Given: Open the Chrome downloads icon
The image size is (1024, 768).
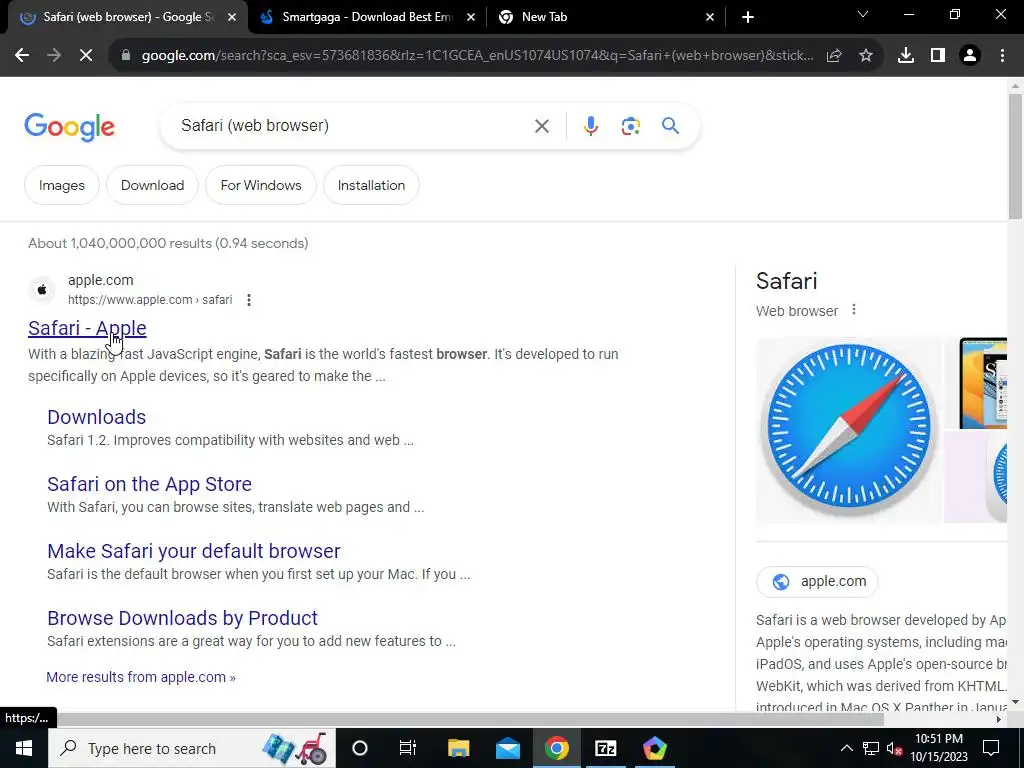Looking at the screenshot, I should tap(906, 56).
